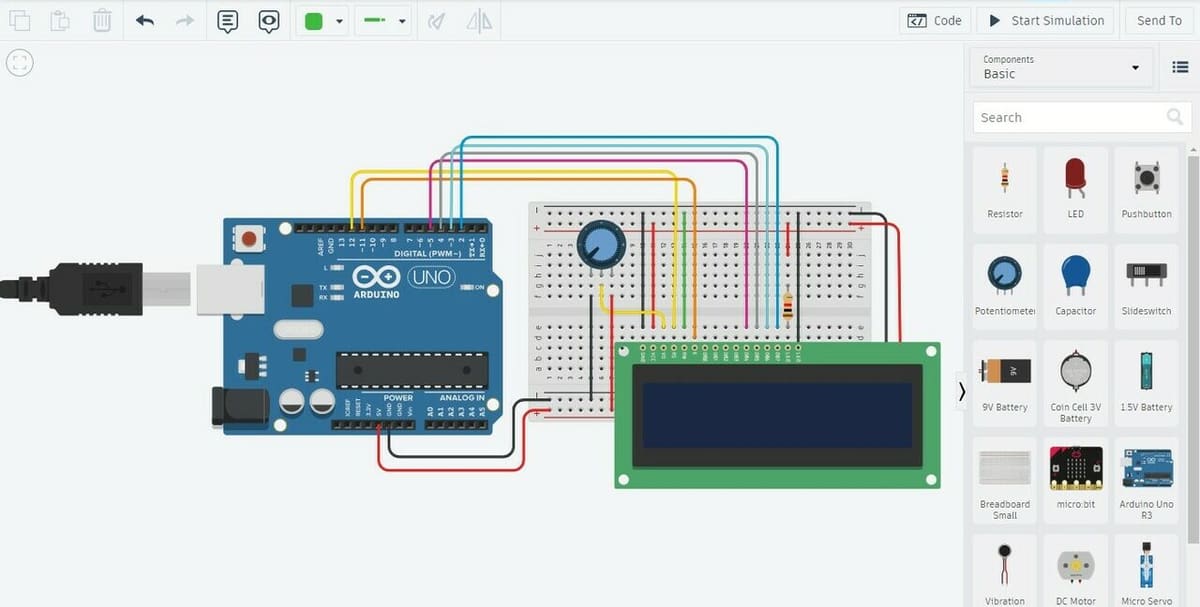Open the Code editor
The height and width of the screenshot is (607, 1200).
click(935, 20)
